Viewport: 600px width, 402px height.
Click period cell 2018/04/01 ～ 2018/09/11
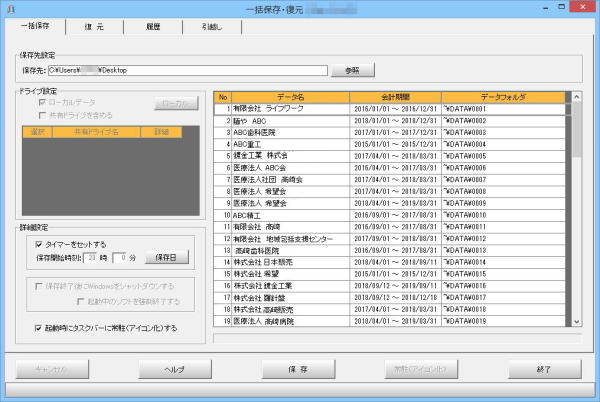pos(395,262)
